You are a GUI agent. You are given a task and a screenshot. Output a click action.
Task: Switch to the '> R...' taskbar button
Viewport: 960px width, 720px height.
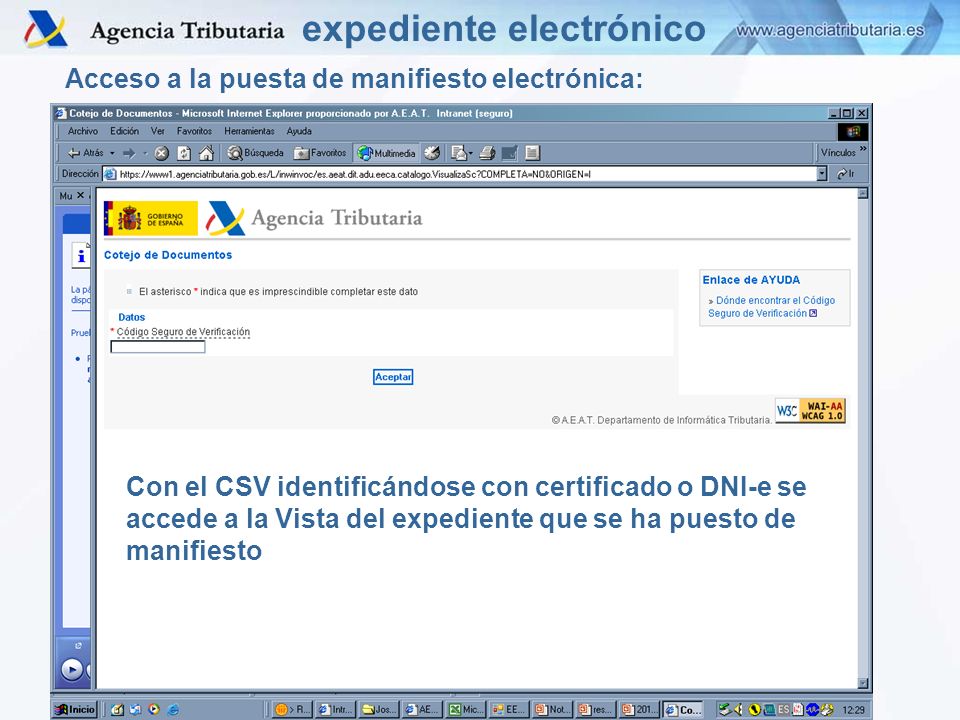[x=292, y=710]
